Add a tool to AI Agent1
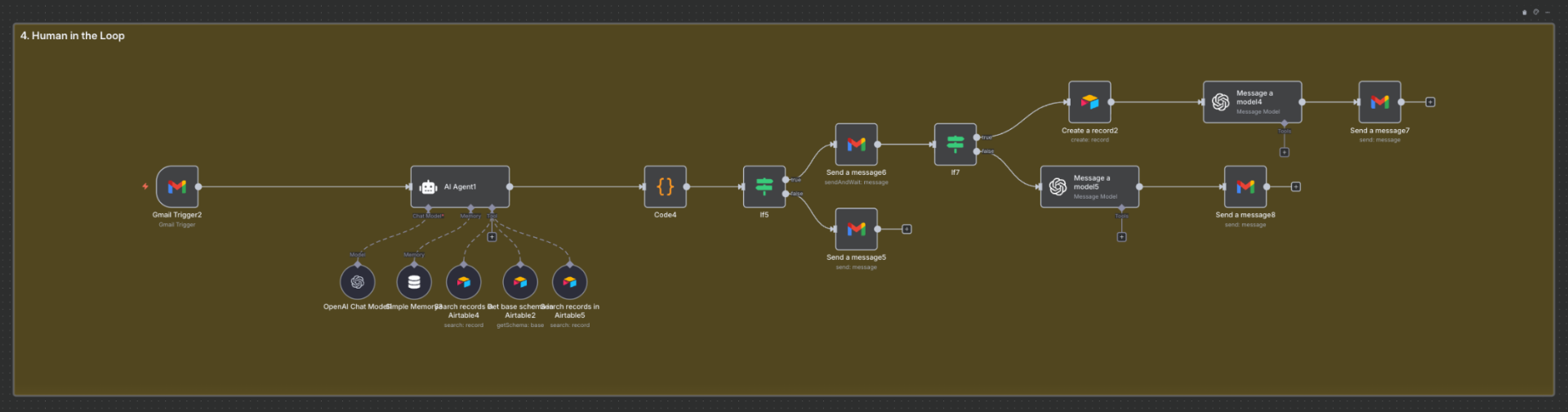 coord(492,237)
